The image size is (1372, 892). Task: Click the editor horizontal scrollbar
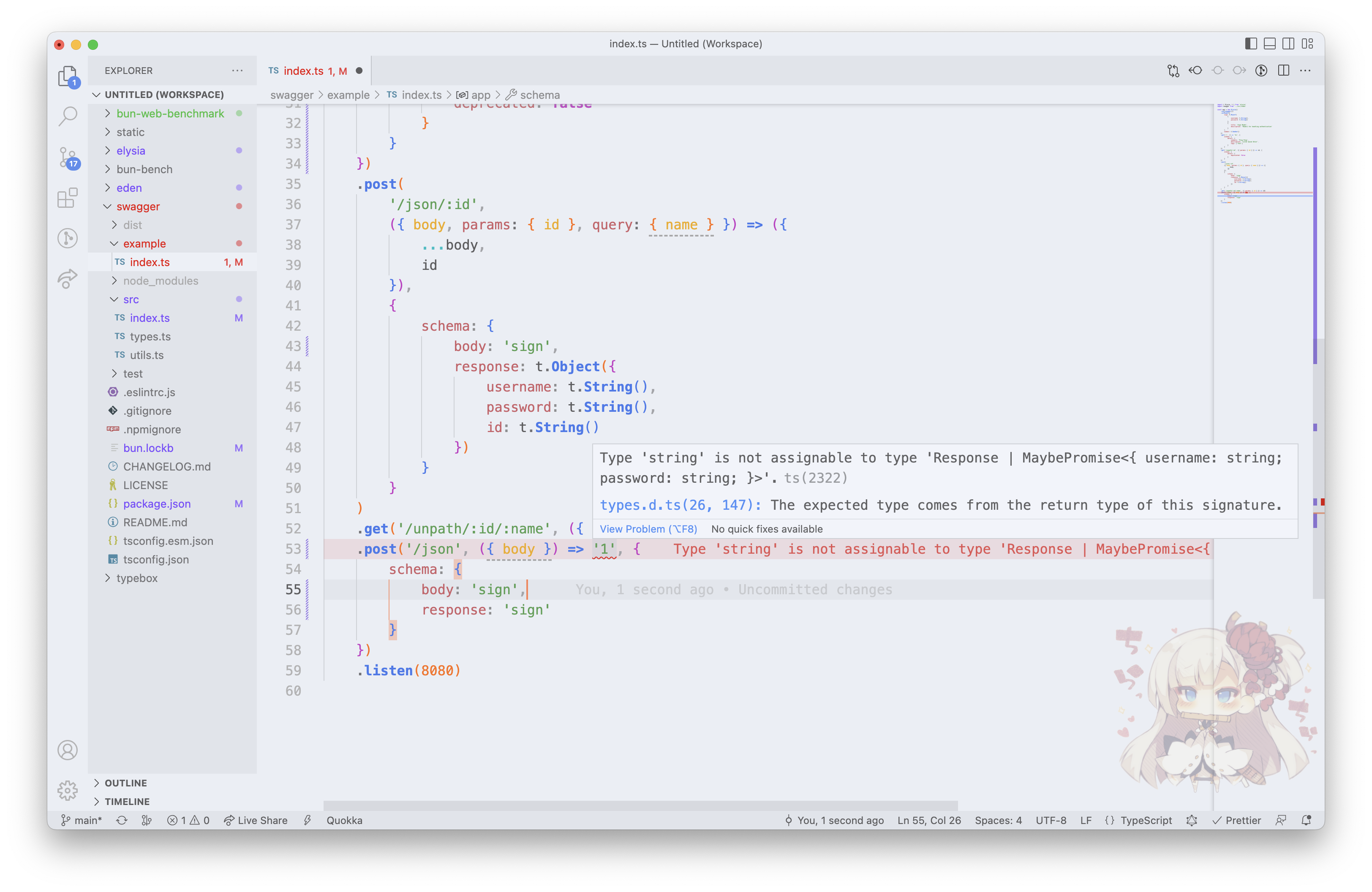[640, 805]
